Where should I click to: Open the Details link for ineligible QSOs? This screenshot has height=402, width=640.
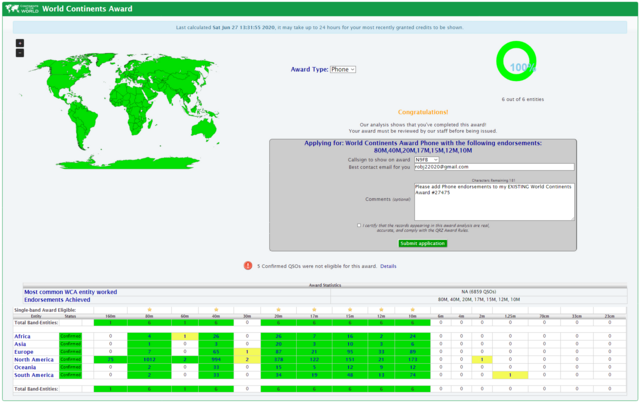pos(388,266)
